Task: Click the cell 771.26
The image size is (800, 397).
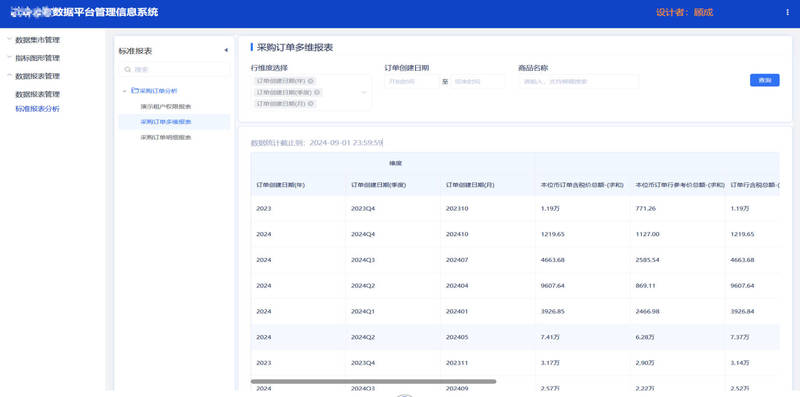Action: pos(645,208)
